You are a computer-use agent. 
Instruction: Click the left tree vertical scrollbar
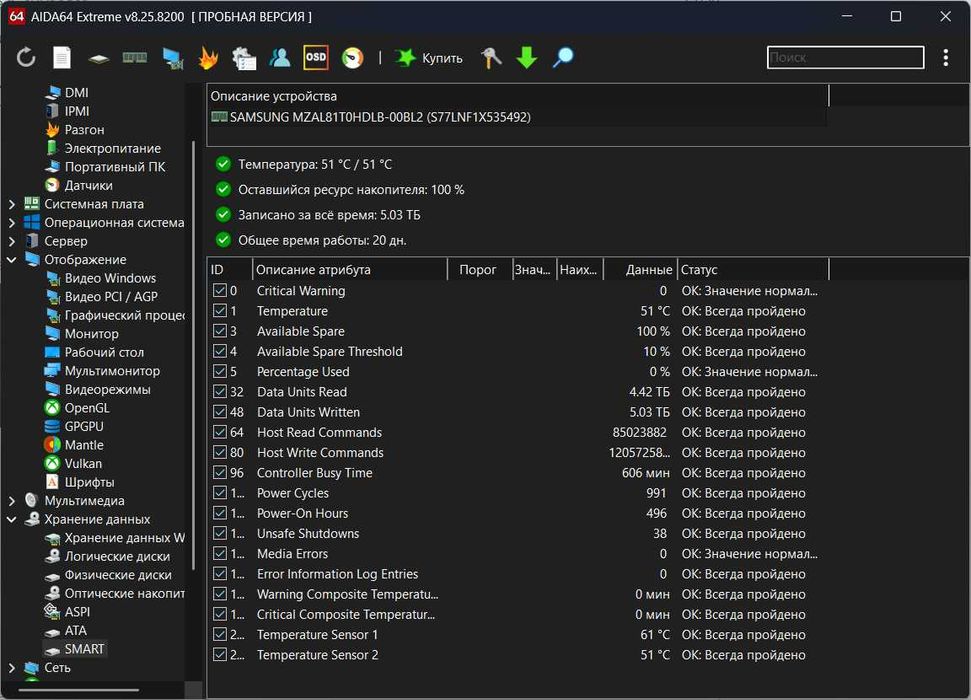point(193,355)
